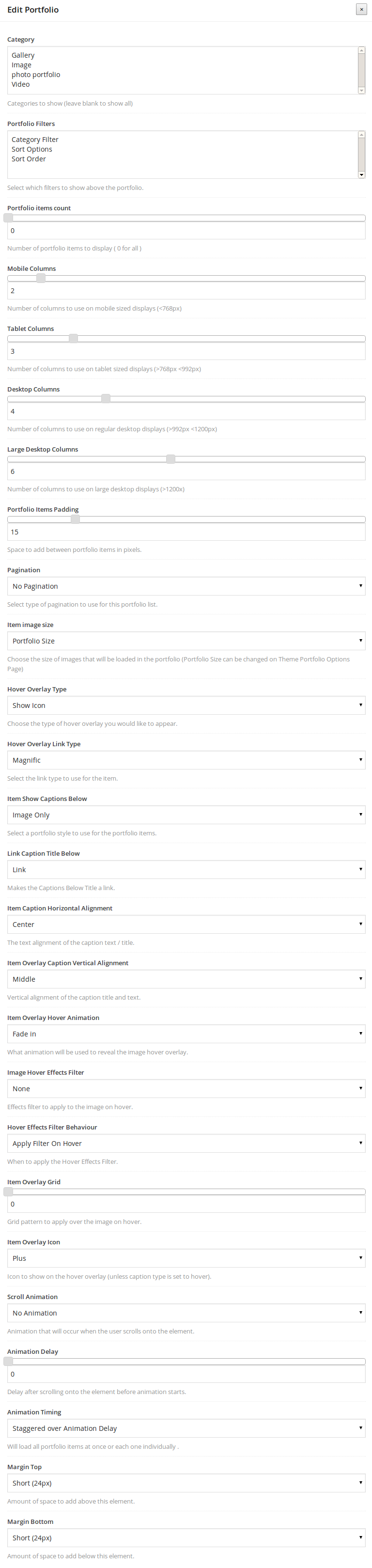Click the Category list scroll-down arrow
The height and width of the screenshot is (1568, 372).
(362, 90)
